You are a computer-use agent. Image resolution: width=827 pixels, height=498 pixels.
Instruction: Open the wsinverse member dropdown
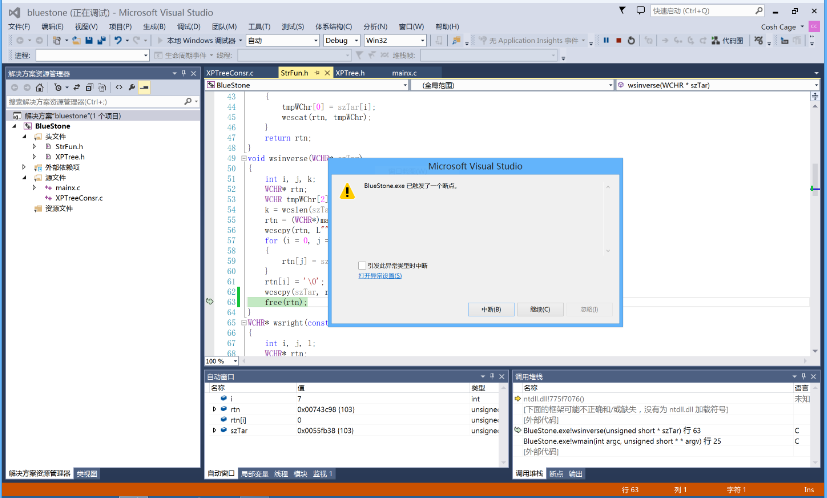click(717, 85)
